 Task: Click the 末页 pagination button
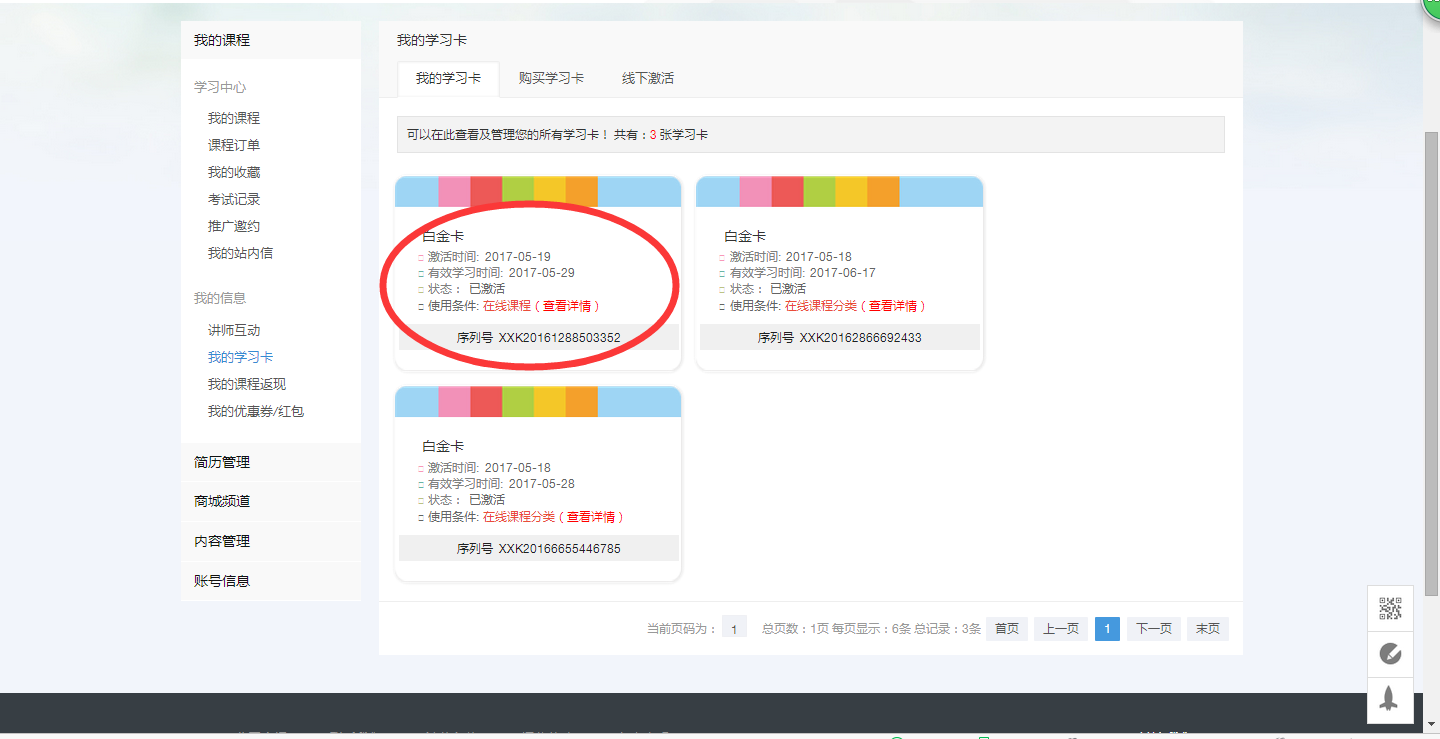[1207, 628]
